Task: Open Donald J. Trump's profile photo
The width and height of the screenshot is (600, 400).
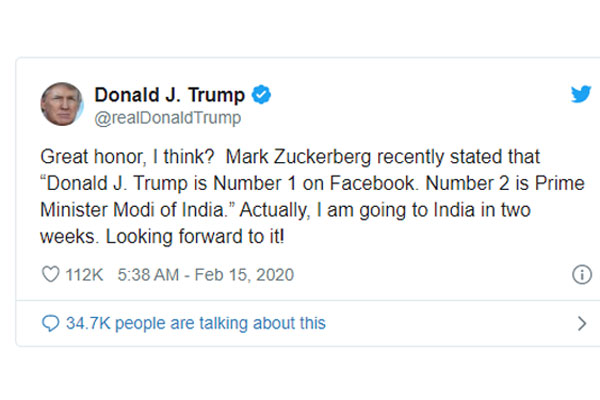Action: 61,104
